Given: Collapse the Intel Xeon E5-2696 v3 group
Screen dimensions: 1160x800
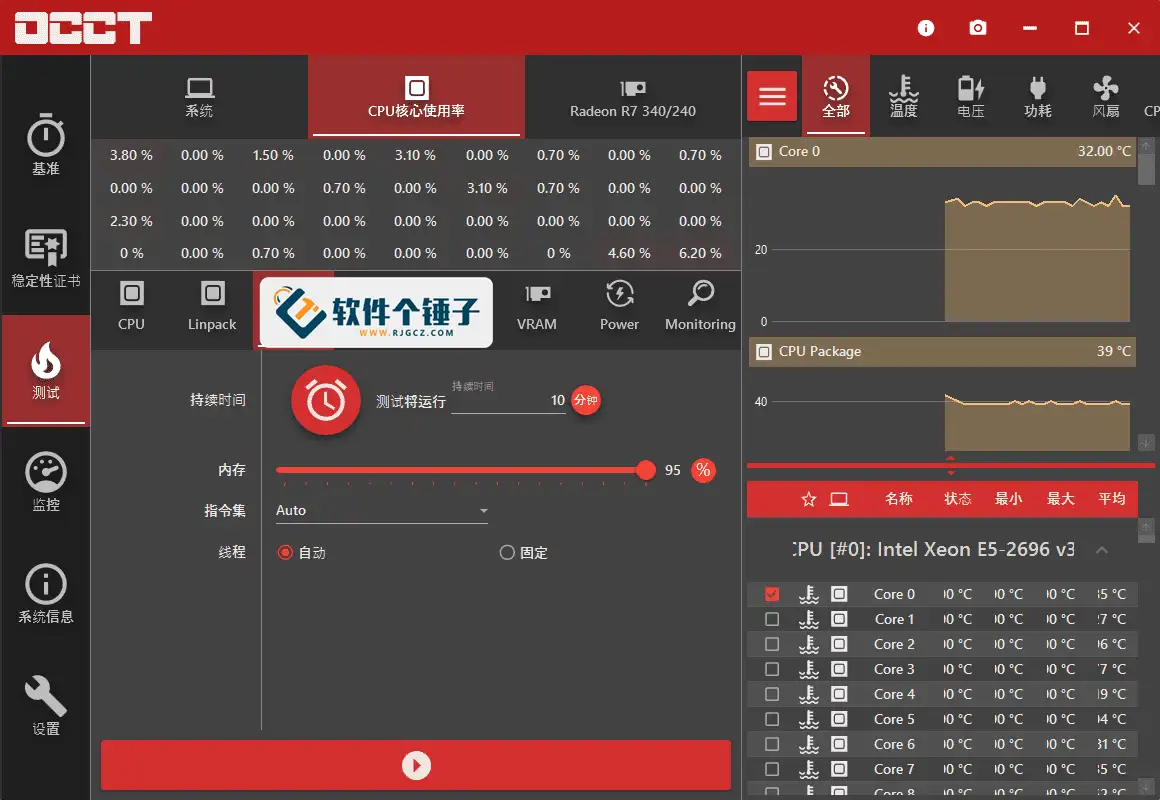Looking at the screenshot, I should (x=1102, y=550).
